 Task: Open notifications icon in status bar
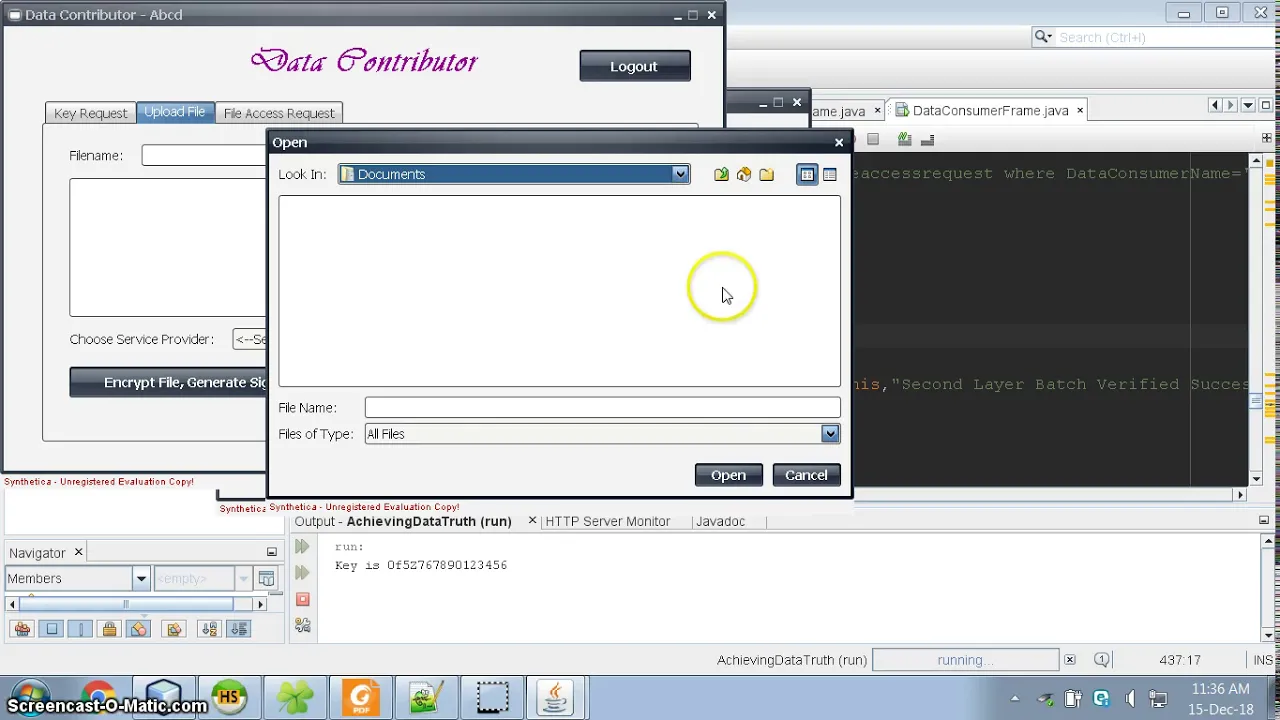pyautogui.click(x=1101, y=660)
